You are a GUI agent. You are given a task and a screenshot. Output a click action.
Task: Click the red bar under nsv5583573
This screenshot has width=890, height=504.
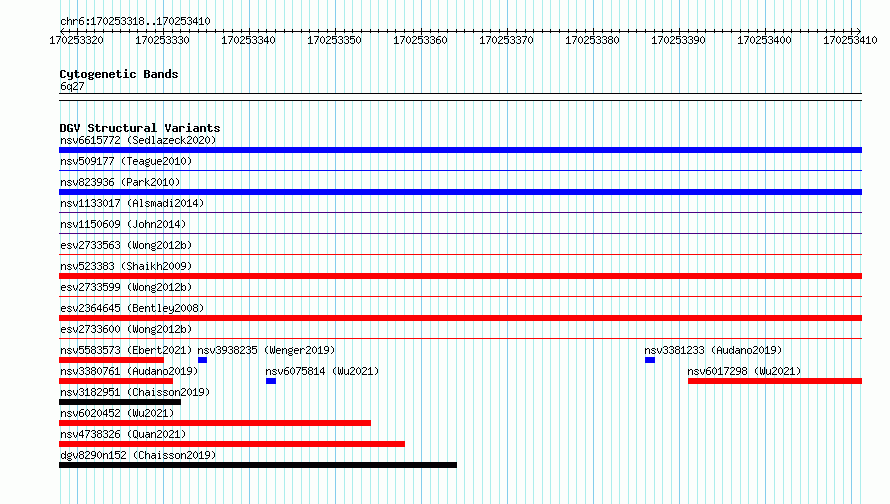111,360
